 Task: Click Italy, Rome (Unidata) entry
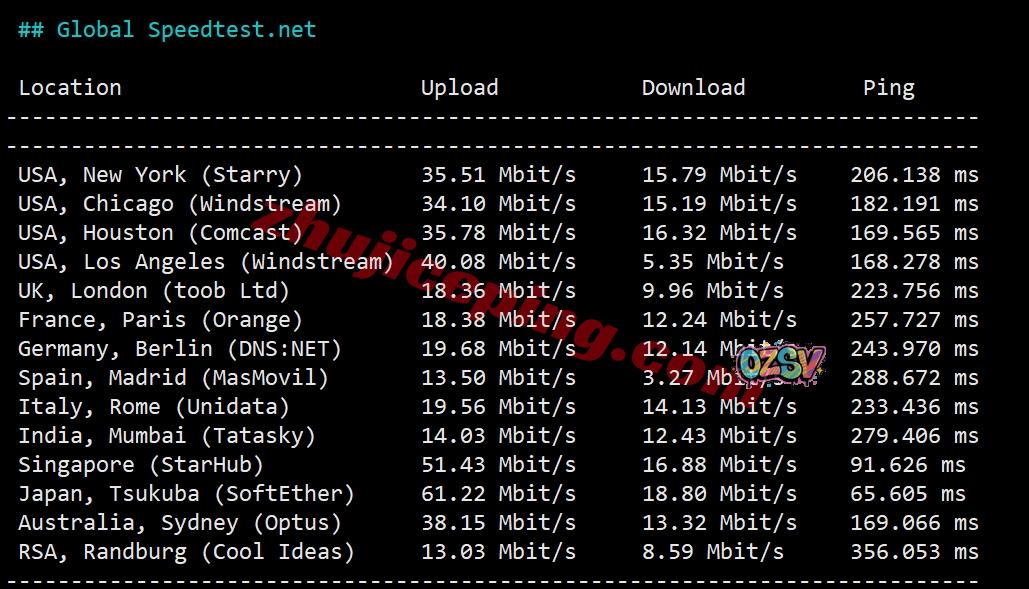pos(154,407)
